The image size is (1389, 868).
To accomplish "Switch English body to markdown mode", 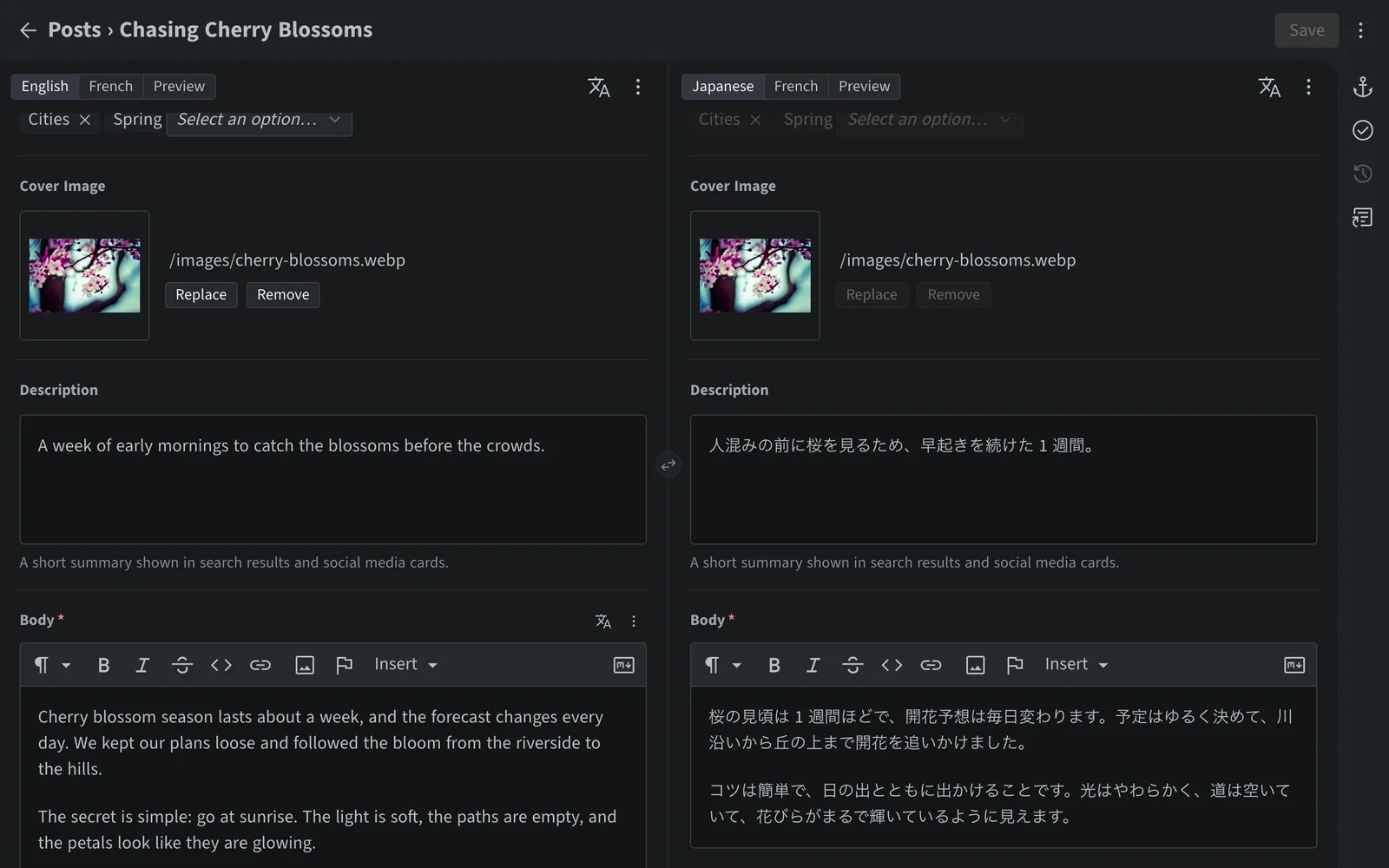I will (623, 665).
